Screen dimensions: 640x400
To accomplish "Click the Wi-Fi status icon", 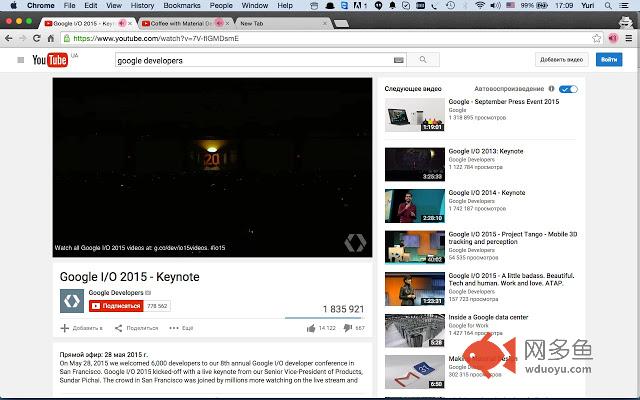I will [x=480, y=5].
